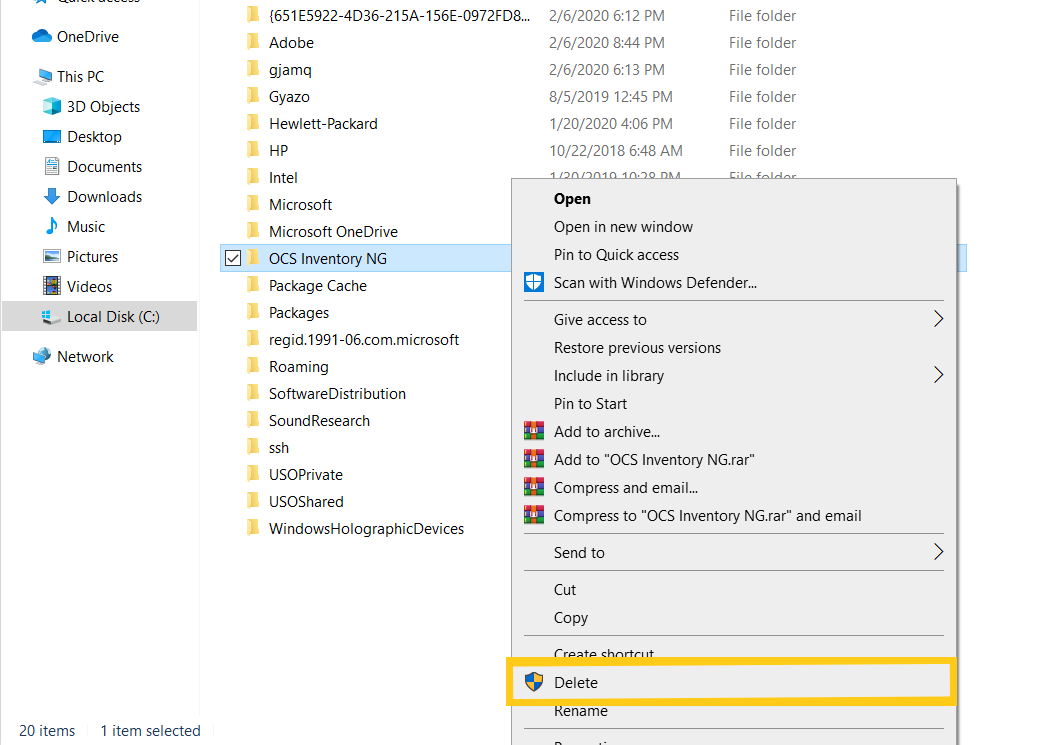Click the 2/6/2020 8:44 PM date cell
This screenshot has width=1050, height=745.
coord(607,42)
